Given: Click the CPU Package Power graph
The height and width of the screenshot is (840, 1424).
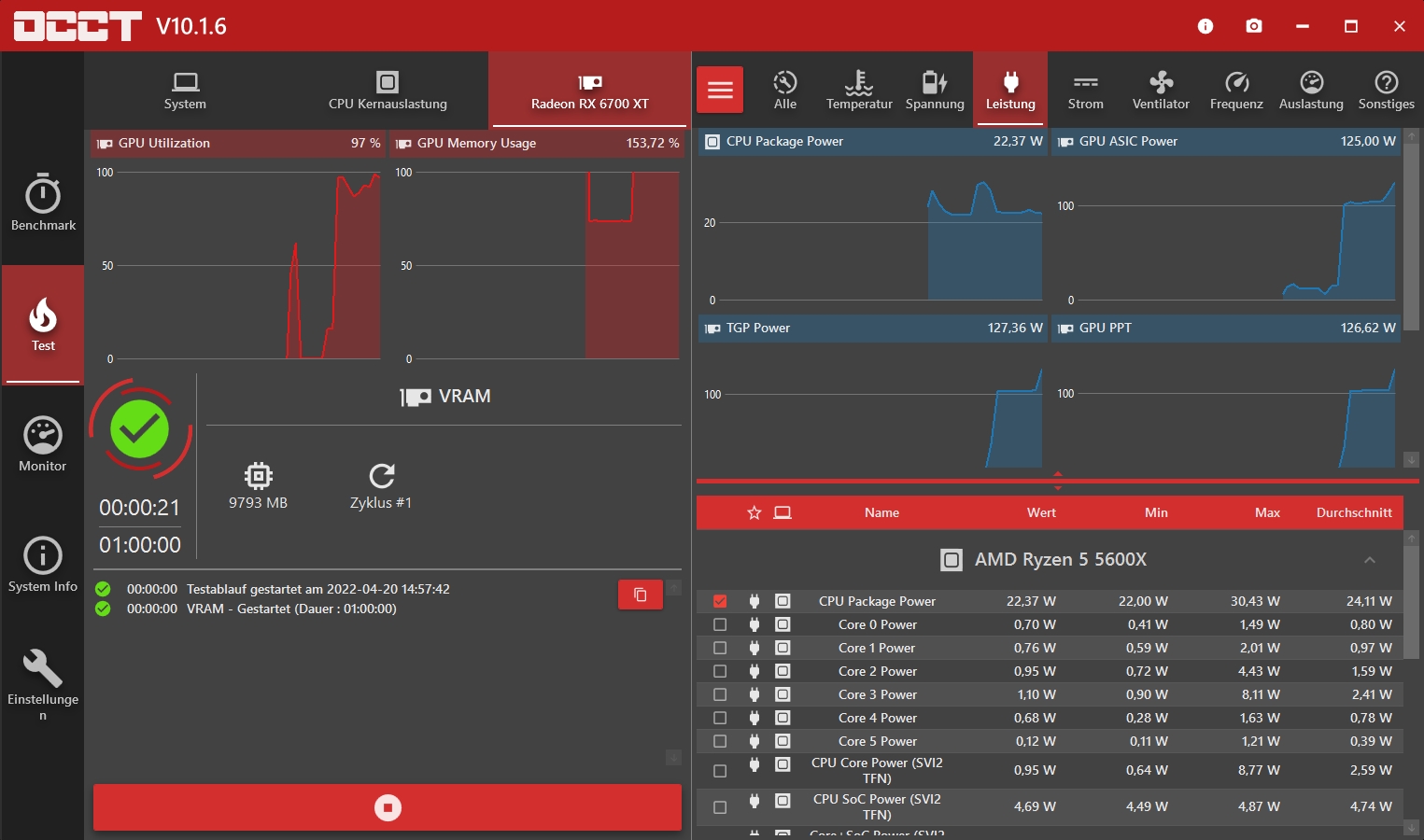Looking at the screenshot, I should click(x=872, y=233).
